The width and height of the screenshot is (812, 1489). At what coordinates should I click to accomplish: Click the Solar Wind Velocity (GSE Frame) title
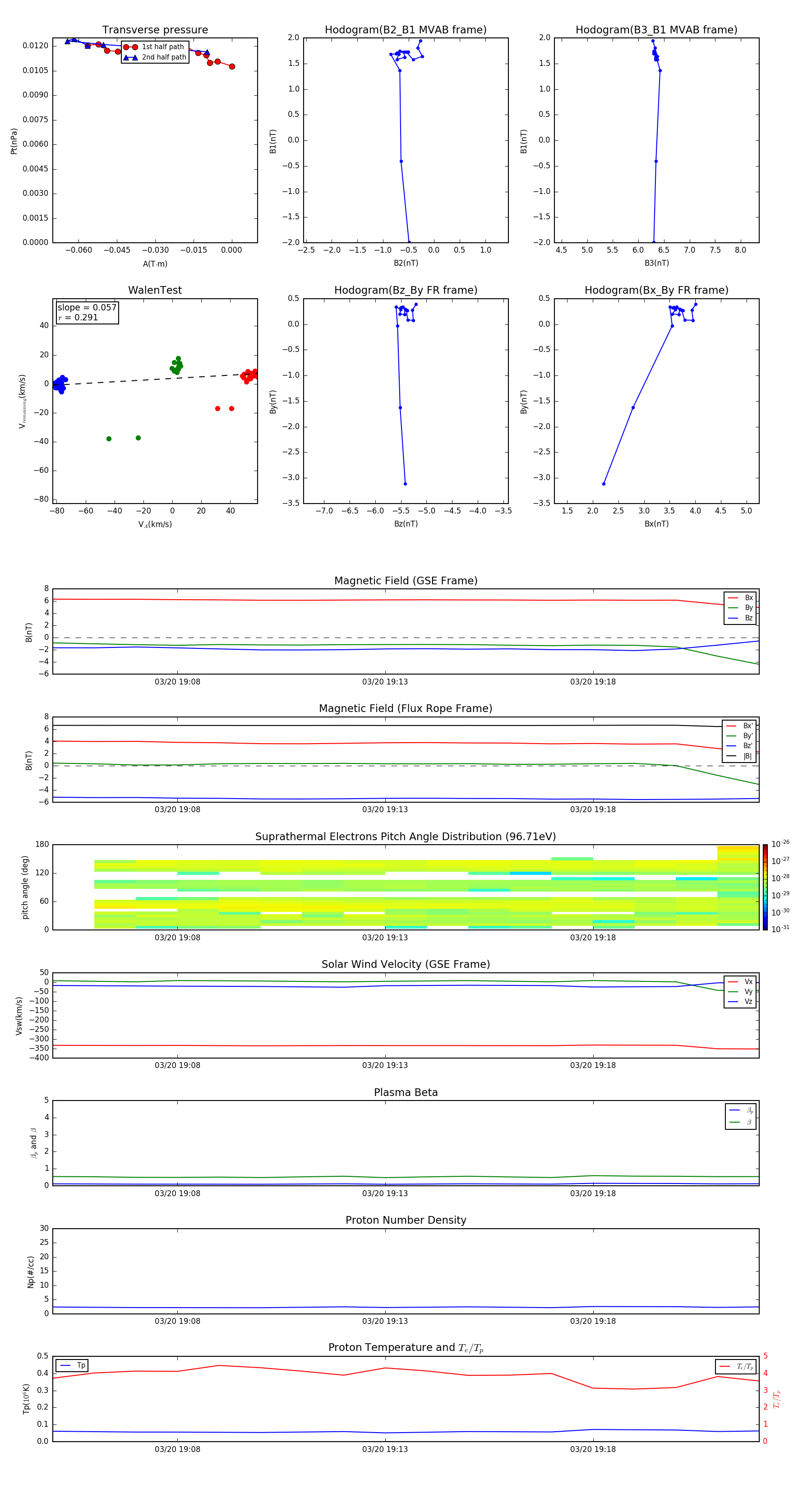tap(406, 964)
